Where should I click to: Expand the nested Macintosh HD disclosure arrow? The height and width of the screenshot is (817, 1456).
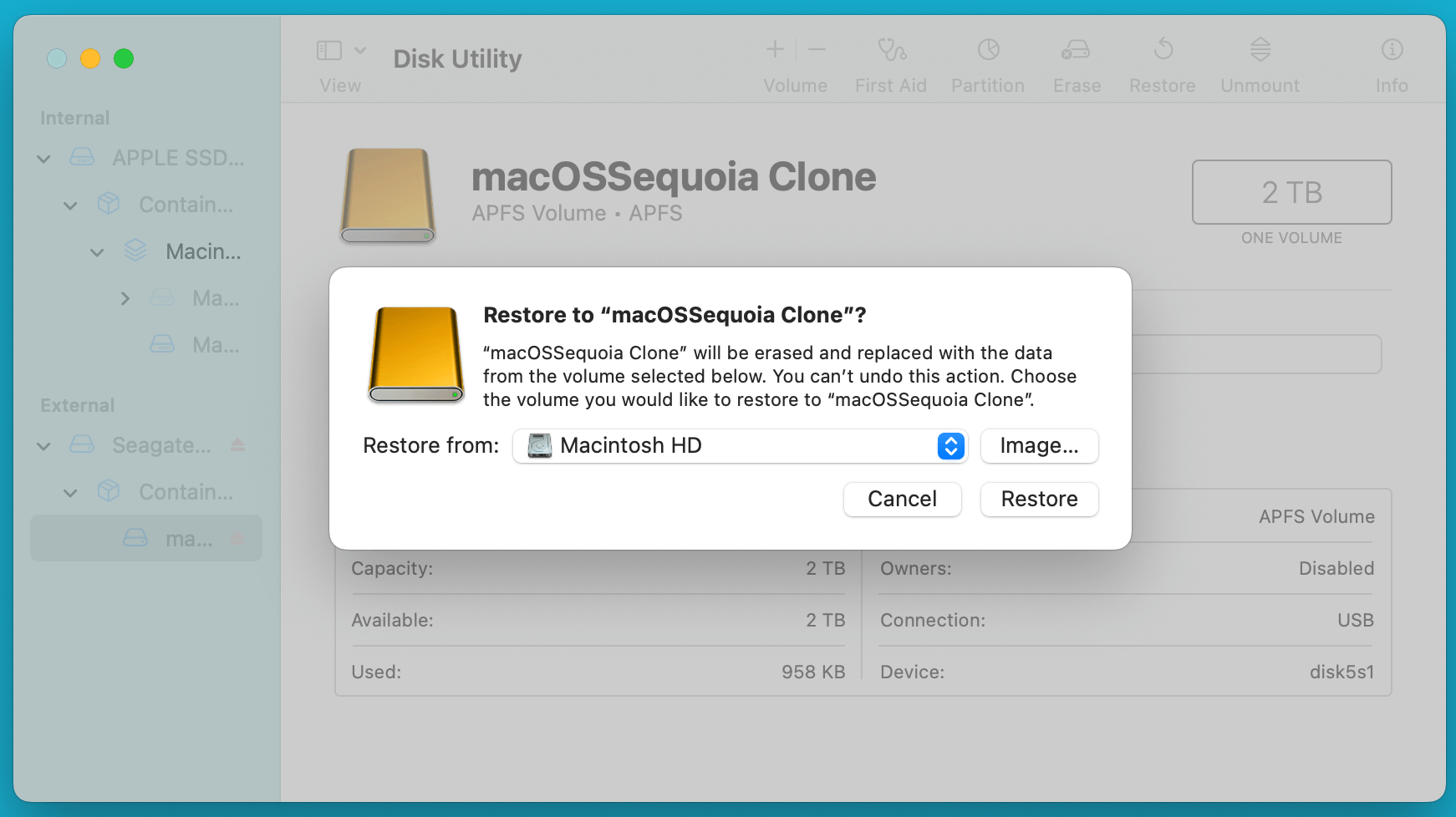click(125, 298)
